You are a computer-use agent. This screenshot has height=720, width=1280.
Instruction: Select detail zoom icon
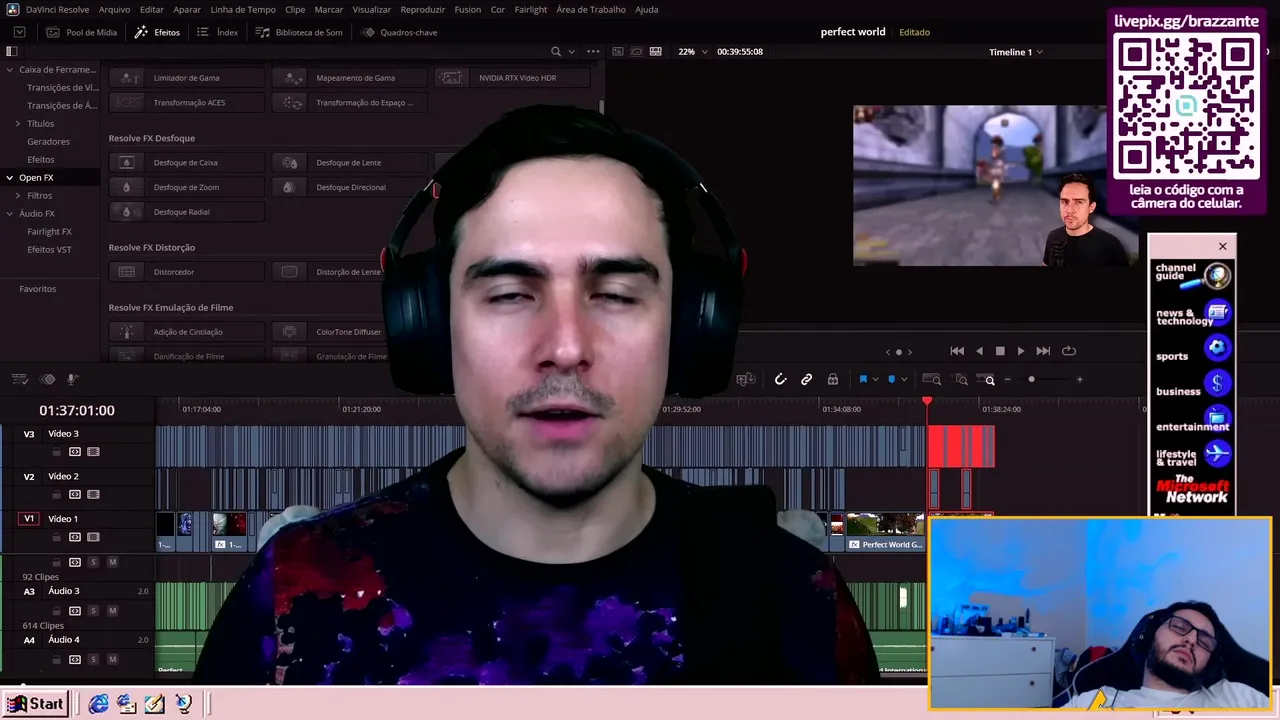tap(961, 379)
